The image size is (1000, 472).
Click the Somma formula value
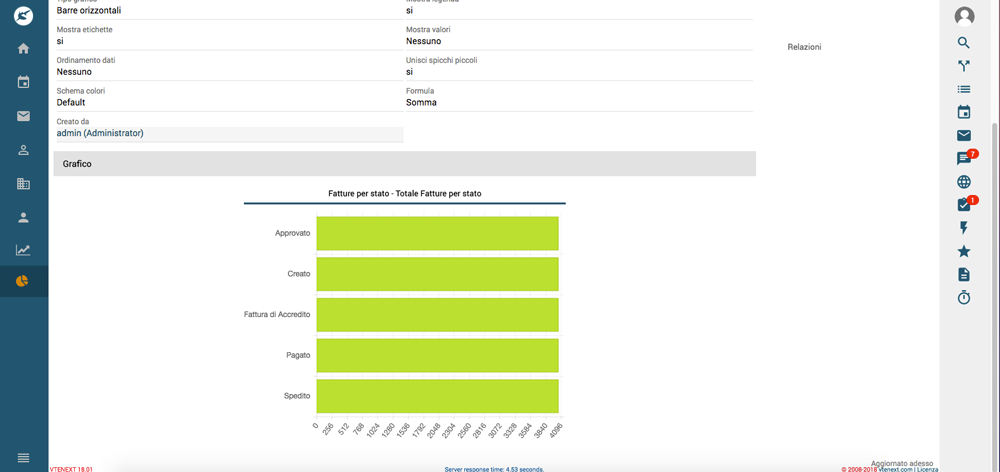(x=421, y=102)
